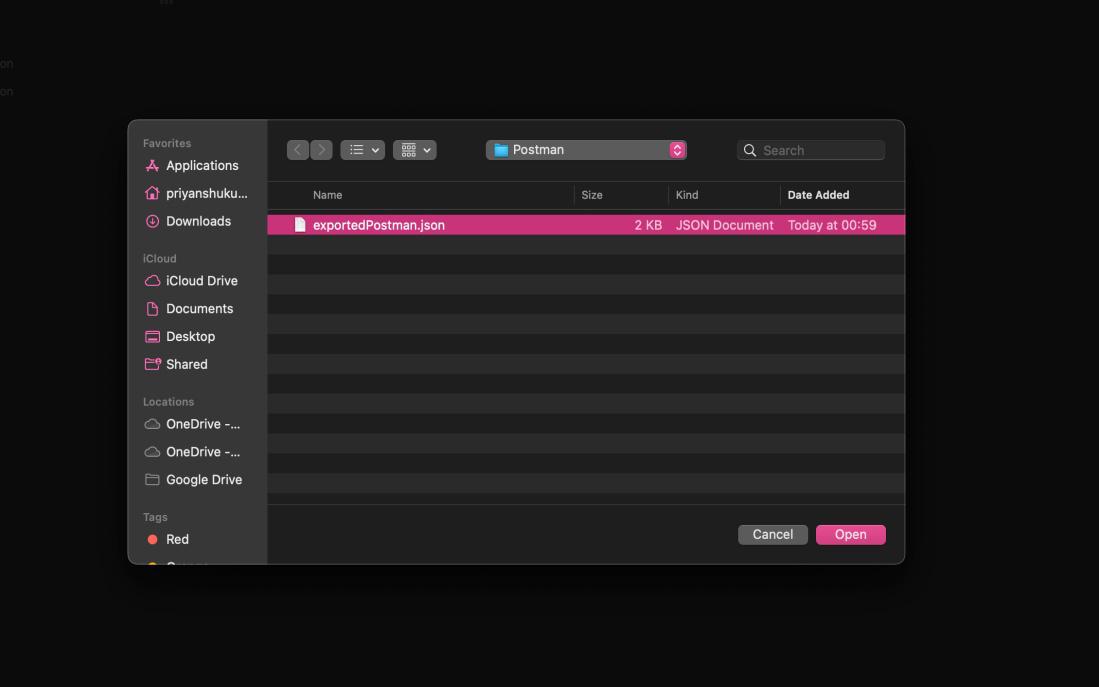
Task: Click the Desktop sidebar icon
Action: [x=152, y=336]
